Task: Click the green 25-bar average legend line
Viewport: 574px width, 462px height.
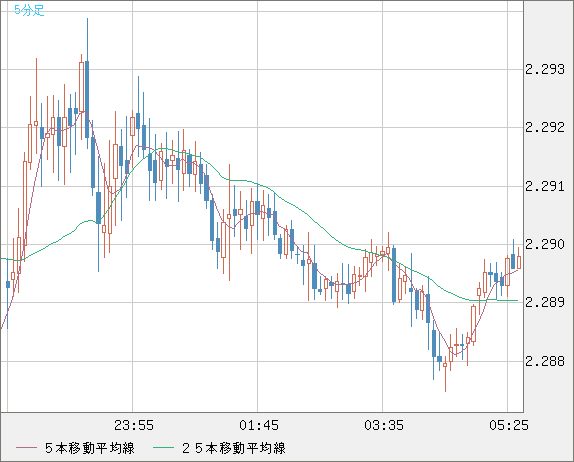Action: click(x=163, y=448)
